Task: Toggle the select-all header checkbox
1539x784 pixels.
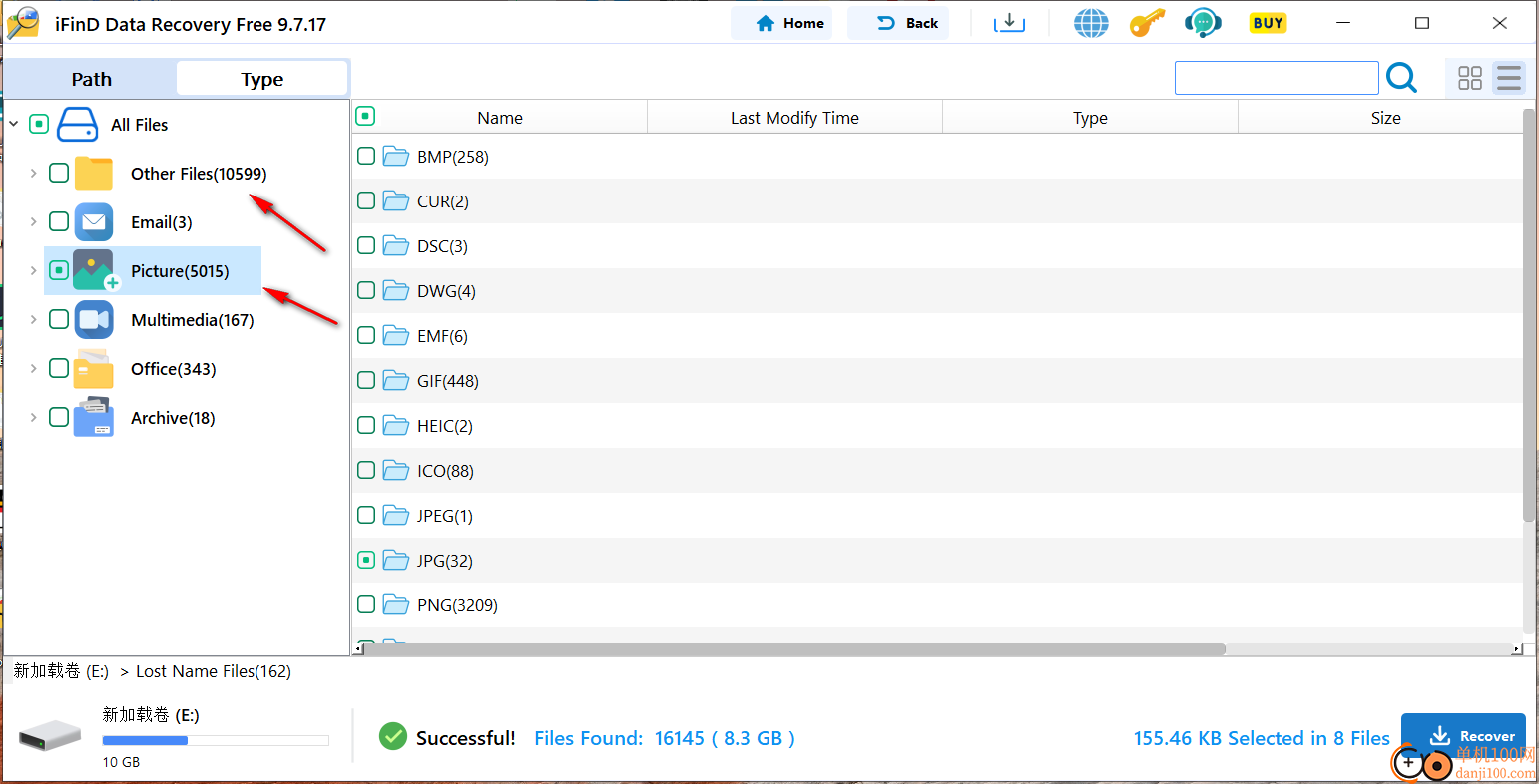Action: 366,117
